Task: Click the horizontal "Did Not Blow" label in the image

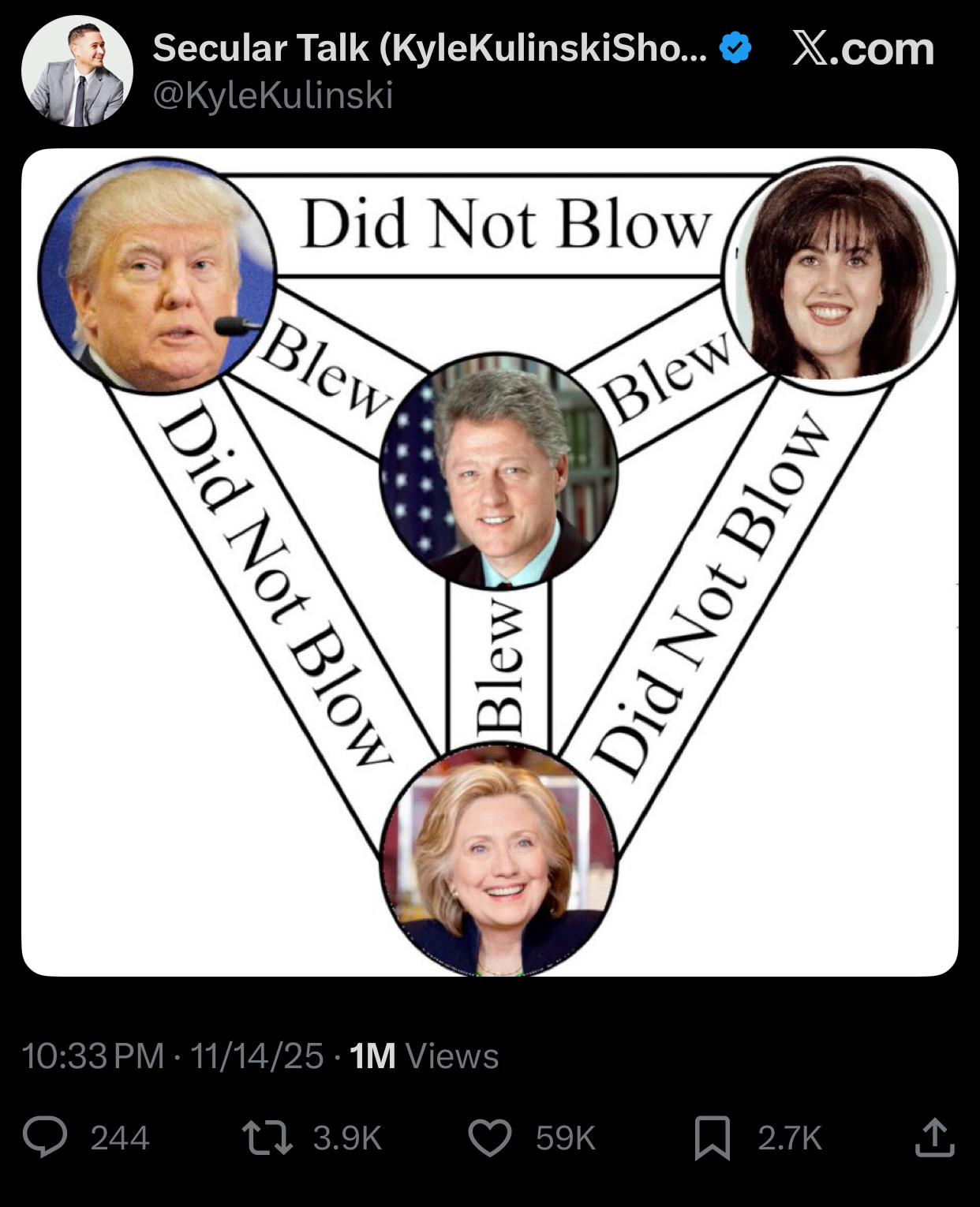Action: pyautogui.click(x=507, y=224)
